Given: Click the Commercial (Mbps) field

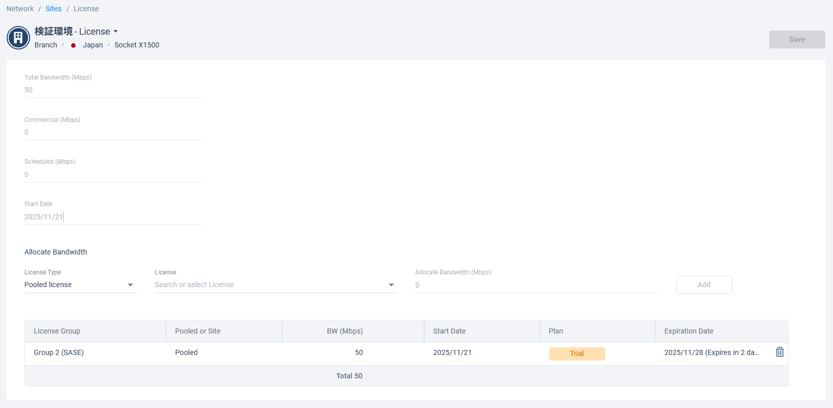Looking at the screenshot, I should click(x=112, y=132).
